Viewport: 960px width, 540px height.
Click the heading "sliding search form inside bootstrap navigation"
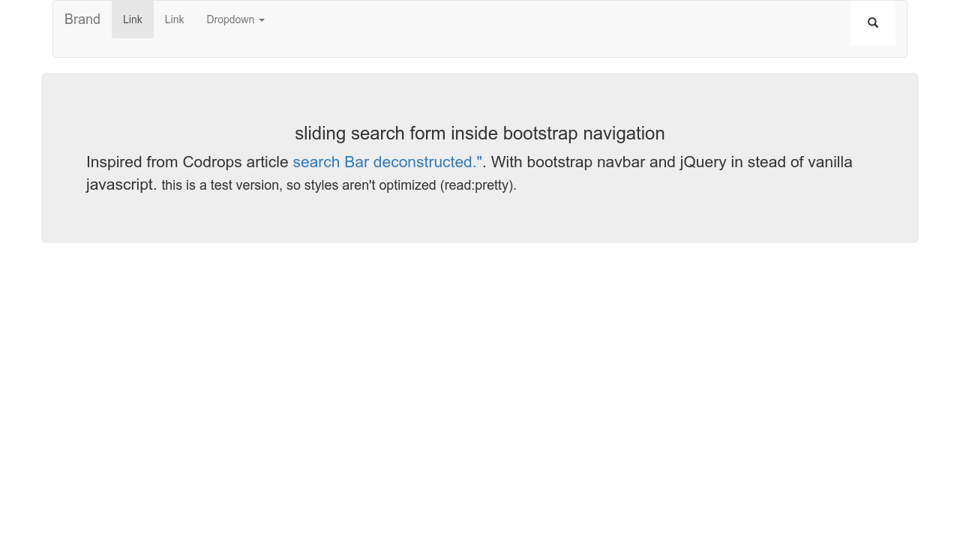(x=479, y=134)
